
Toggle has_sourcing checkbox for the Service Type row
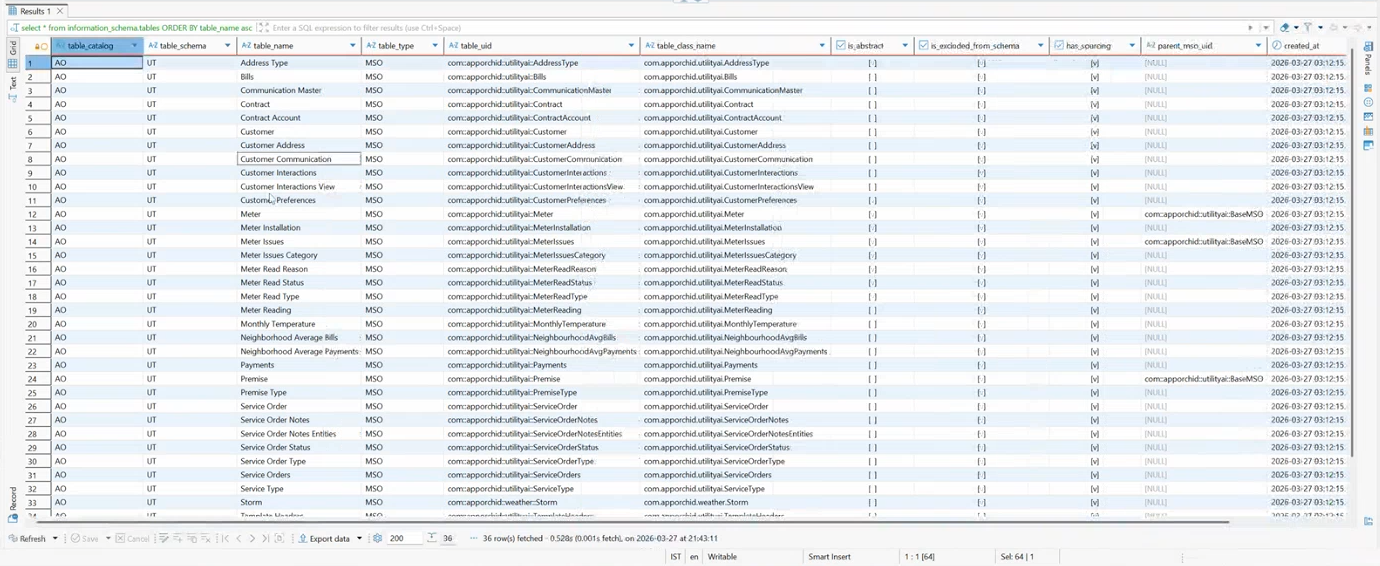pyautogui.click(x=1095, y=489)
